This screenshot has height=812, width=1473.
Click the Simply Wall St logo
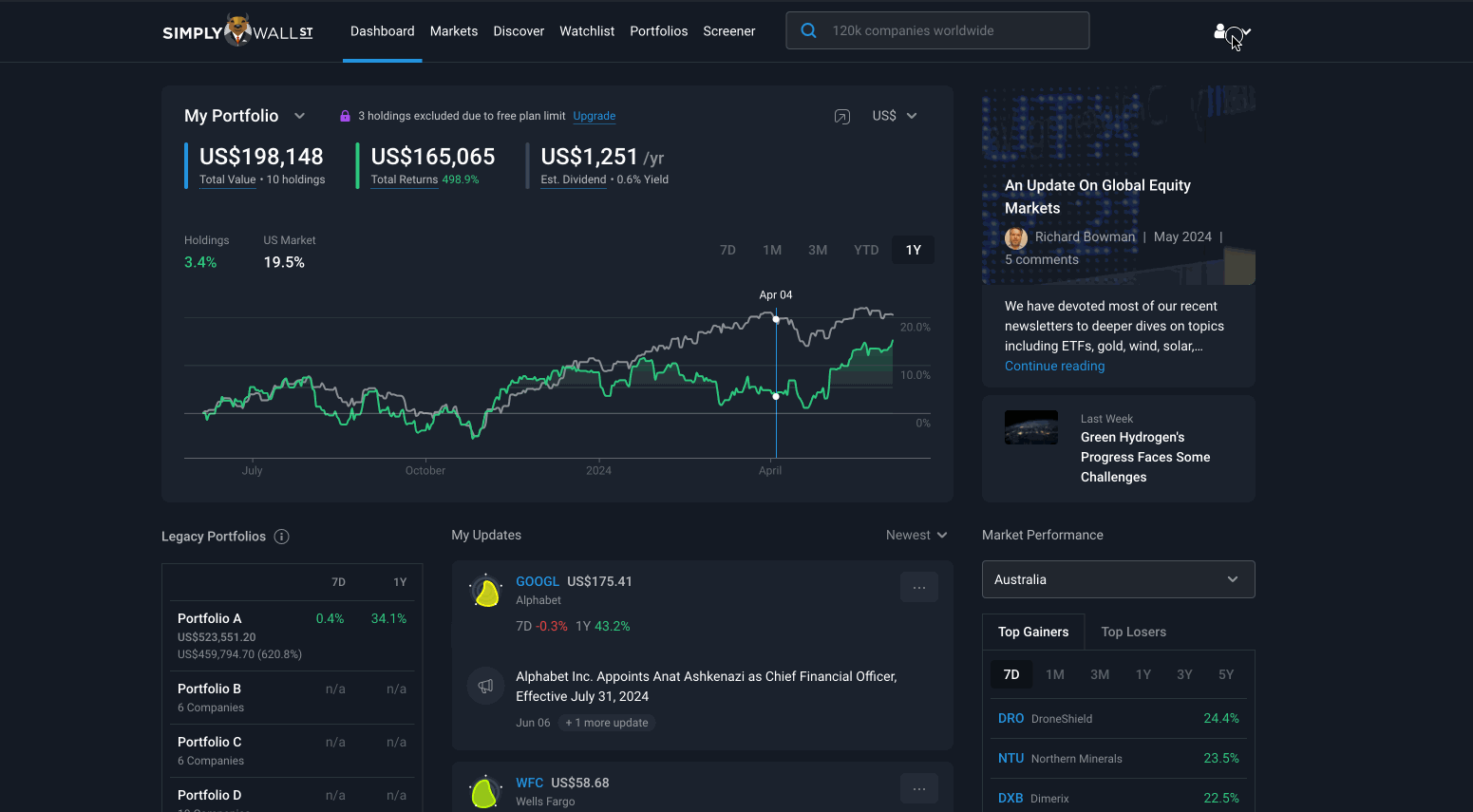[237, 30]
